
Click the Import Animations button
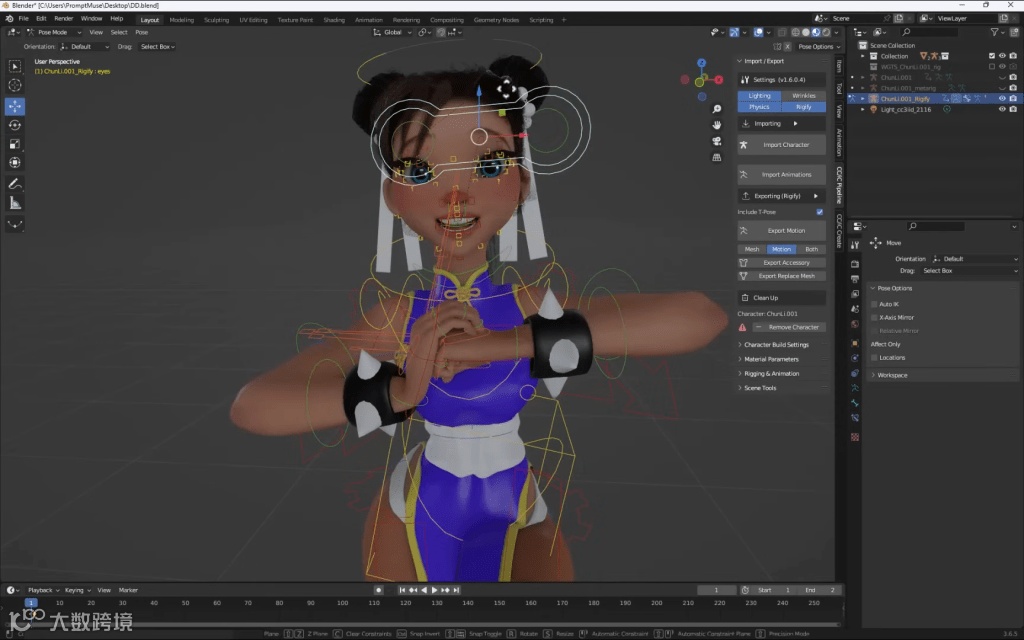click(781, 175)
